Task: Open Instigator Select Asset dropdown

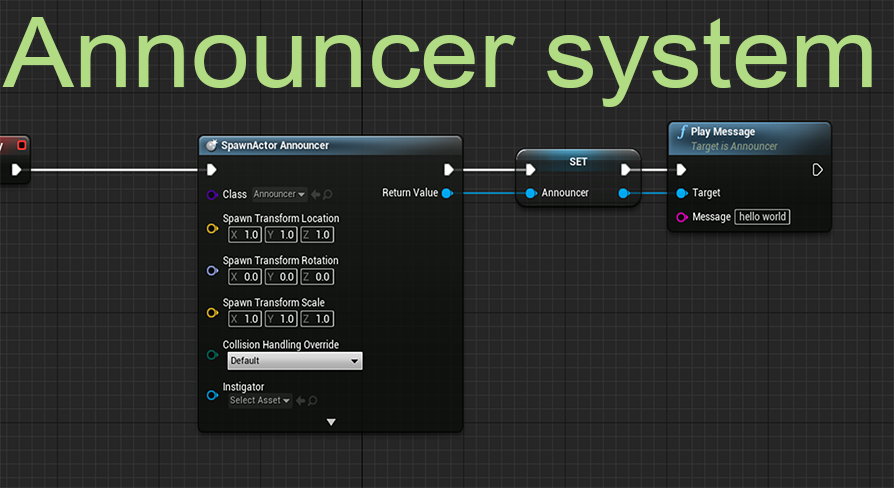Action: click(x=260, y=400)
